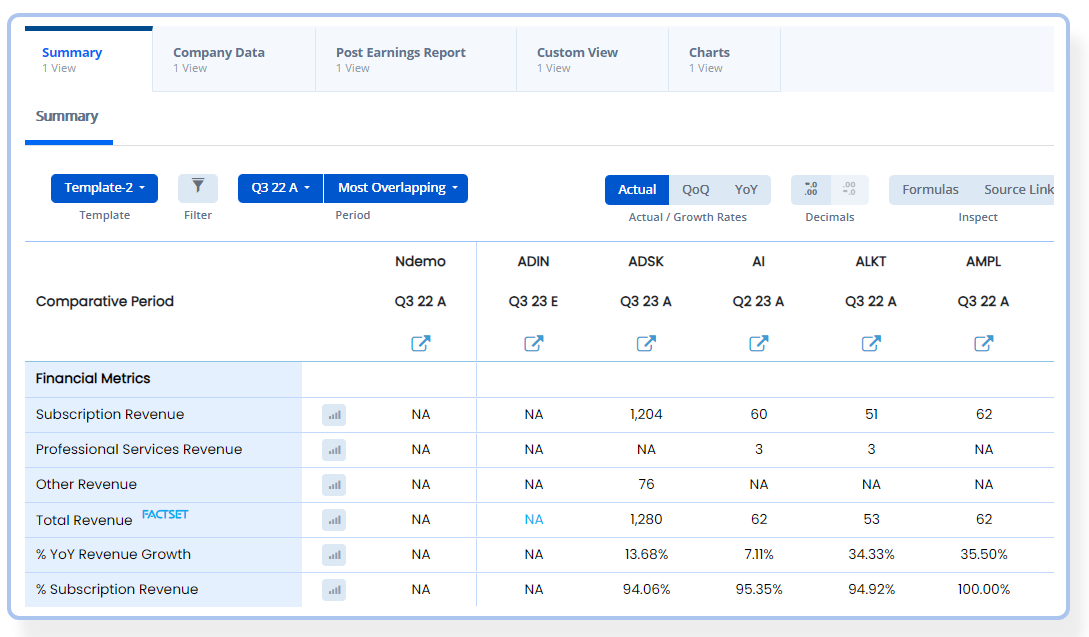Chart icon for % YoY Revenue Growth row
Image resolution: width=1089 pixels, height=637 pixels.
334,555
